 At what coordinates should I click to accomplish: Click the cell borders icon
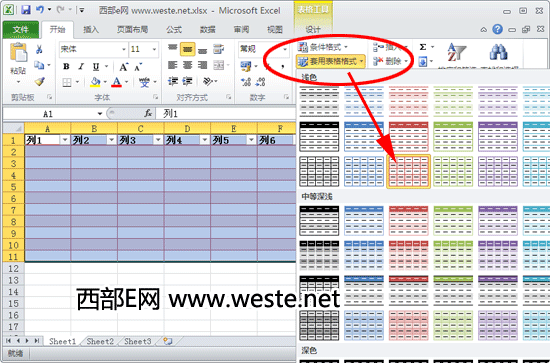[67, 82]
